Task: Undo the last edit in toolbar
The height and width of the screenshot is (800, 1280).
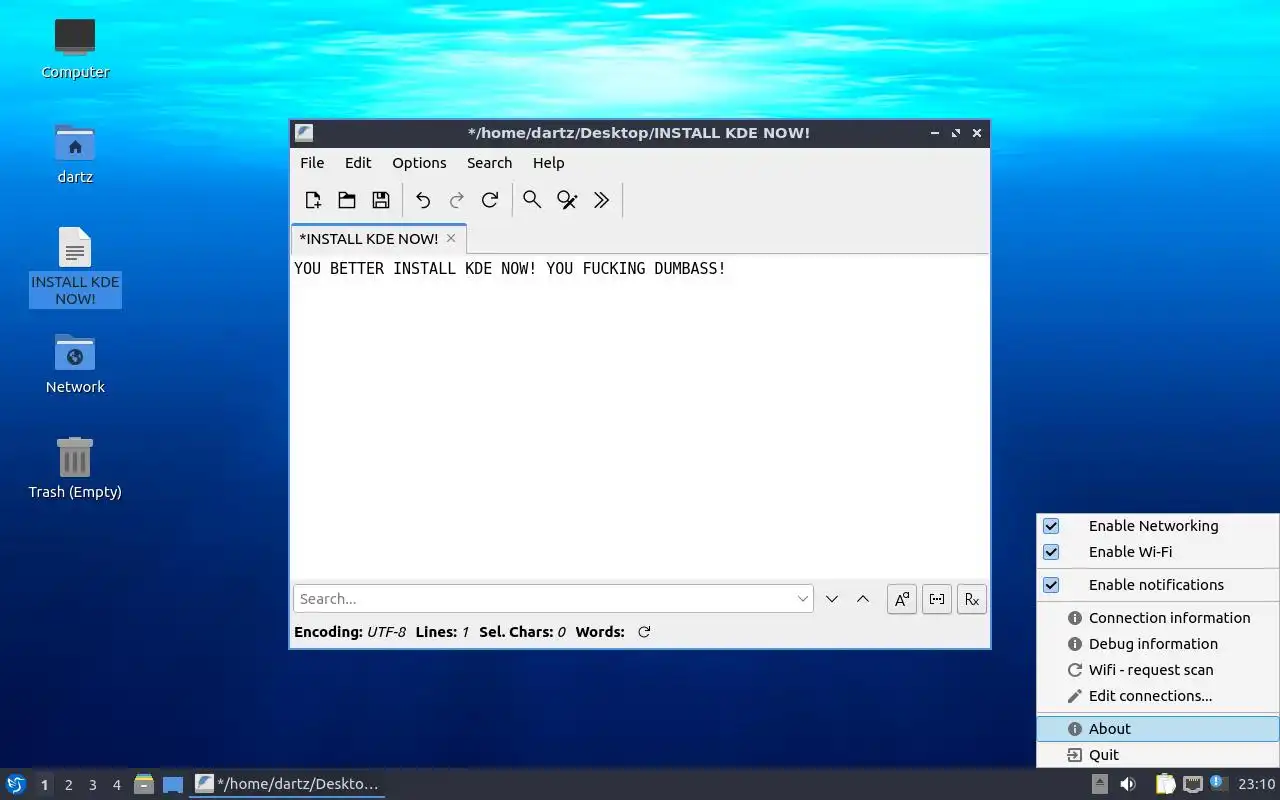Action: click(423, 200)
